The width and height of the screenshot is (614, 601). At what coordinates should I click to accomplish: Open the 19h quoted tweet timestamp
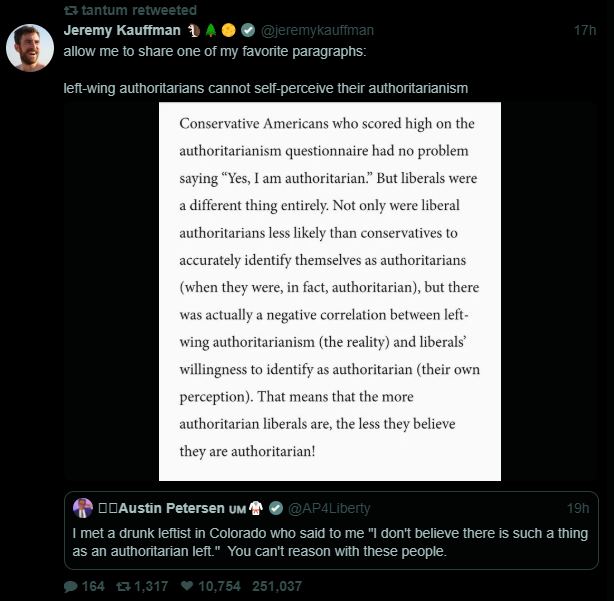coord(578,508)
